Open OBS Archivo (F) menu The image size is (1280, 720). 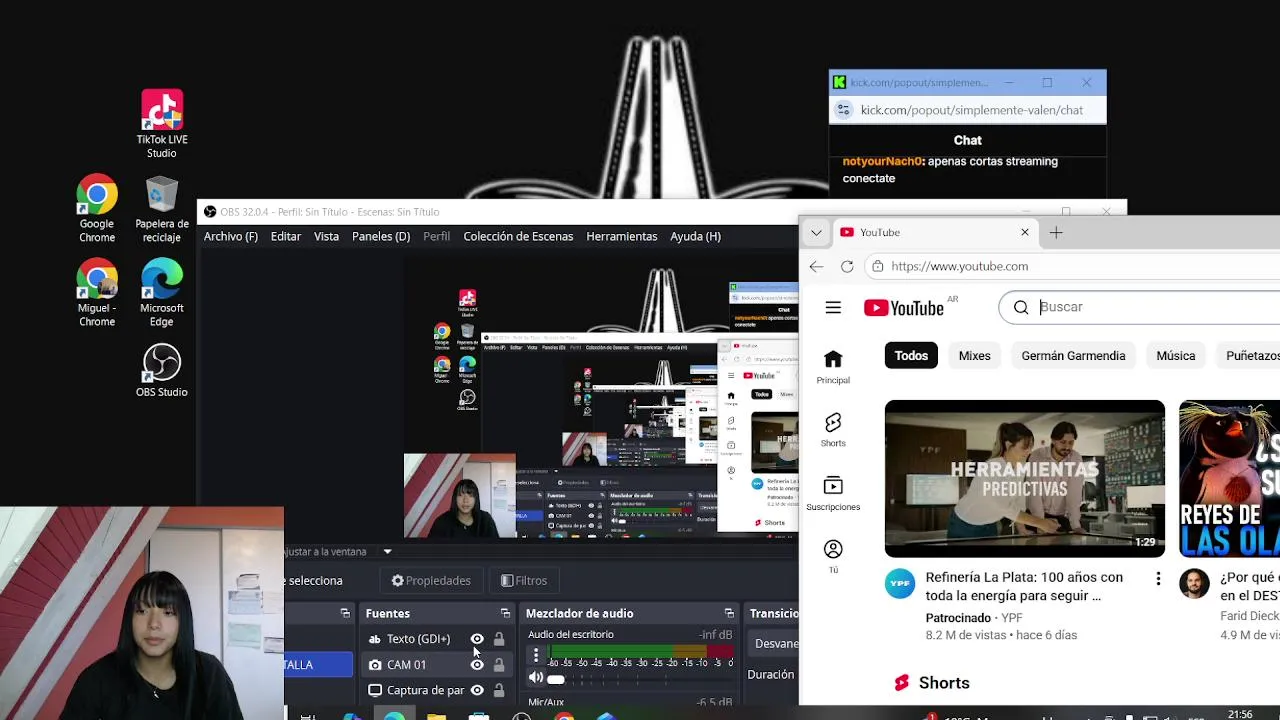coord(231,236)
